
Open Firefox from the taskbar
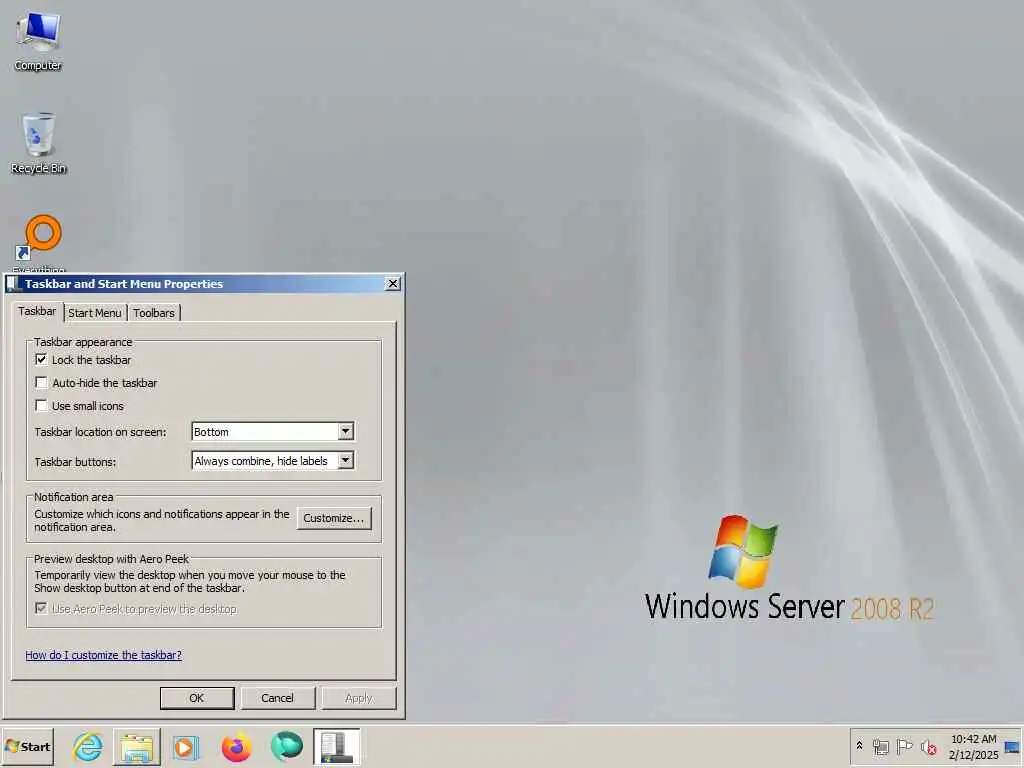[x=236, y=746]
